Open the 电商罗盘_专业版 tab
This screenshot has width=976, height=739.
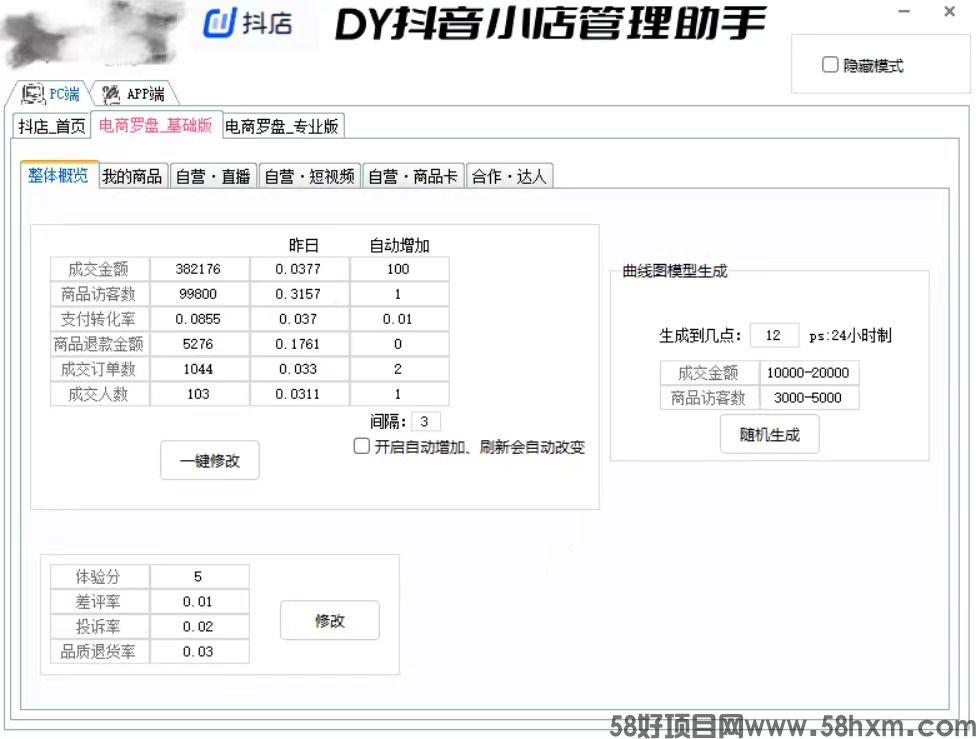[x=281, y=126]
